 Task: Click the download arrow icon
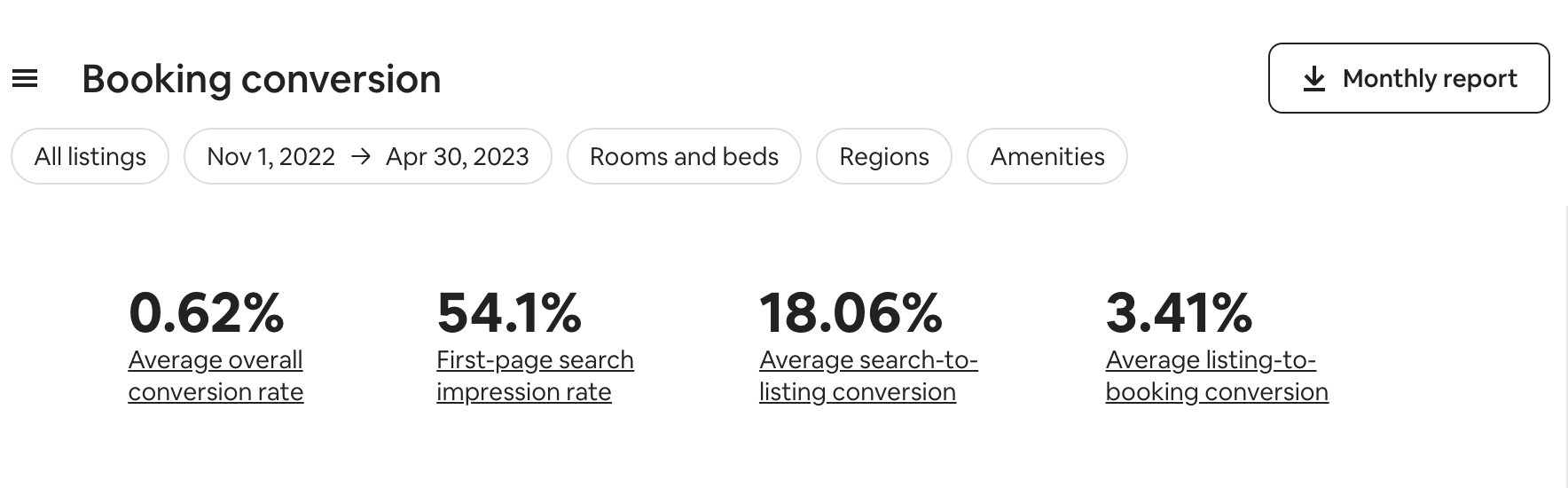[x=1314, y=79]
